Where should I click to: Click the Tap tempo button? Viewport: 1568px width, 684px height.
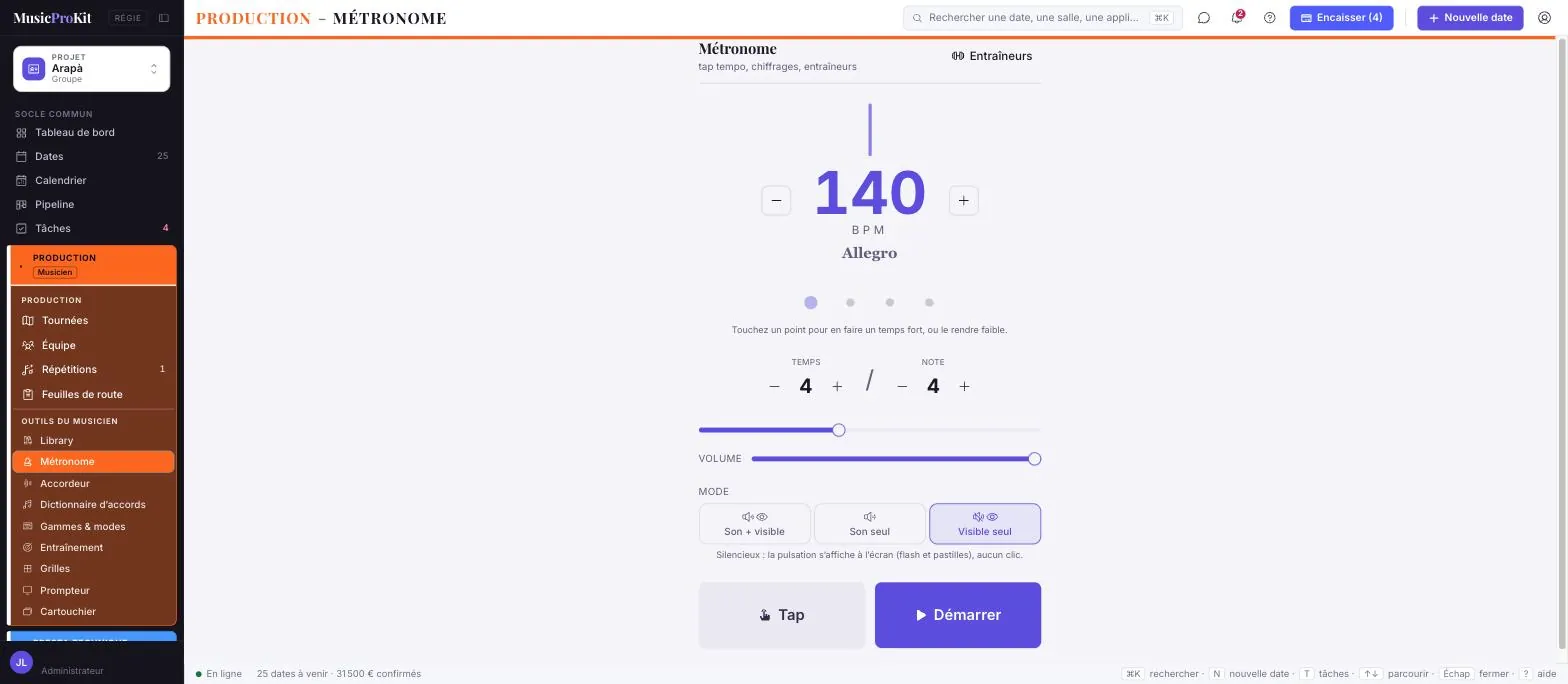782,616
